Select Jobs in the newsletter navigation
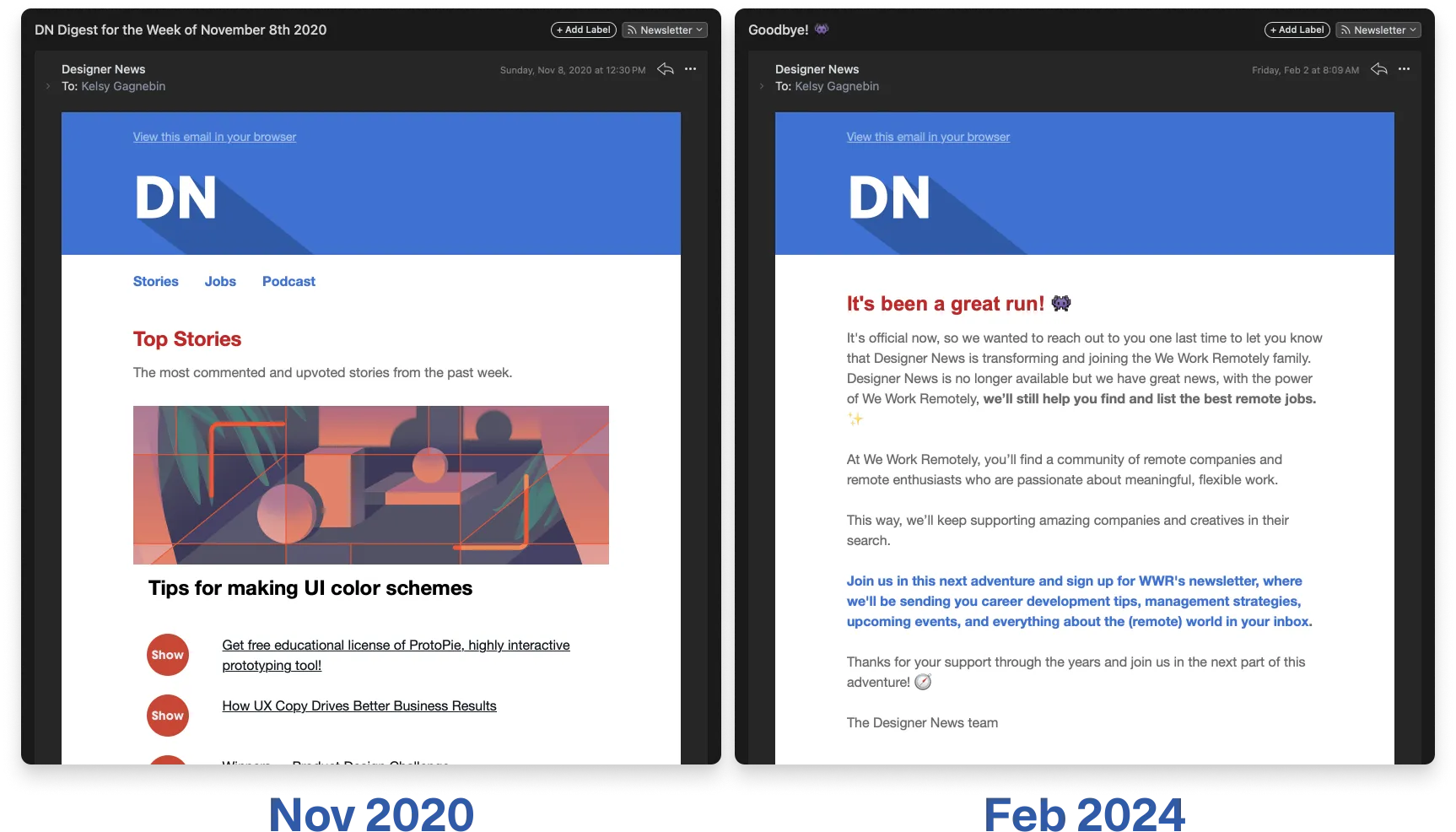The image size is (1456, 832). (x=220, y=281)
